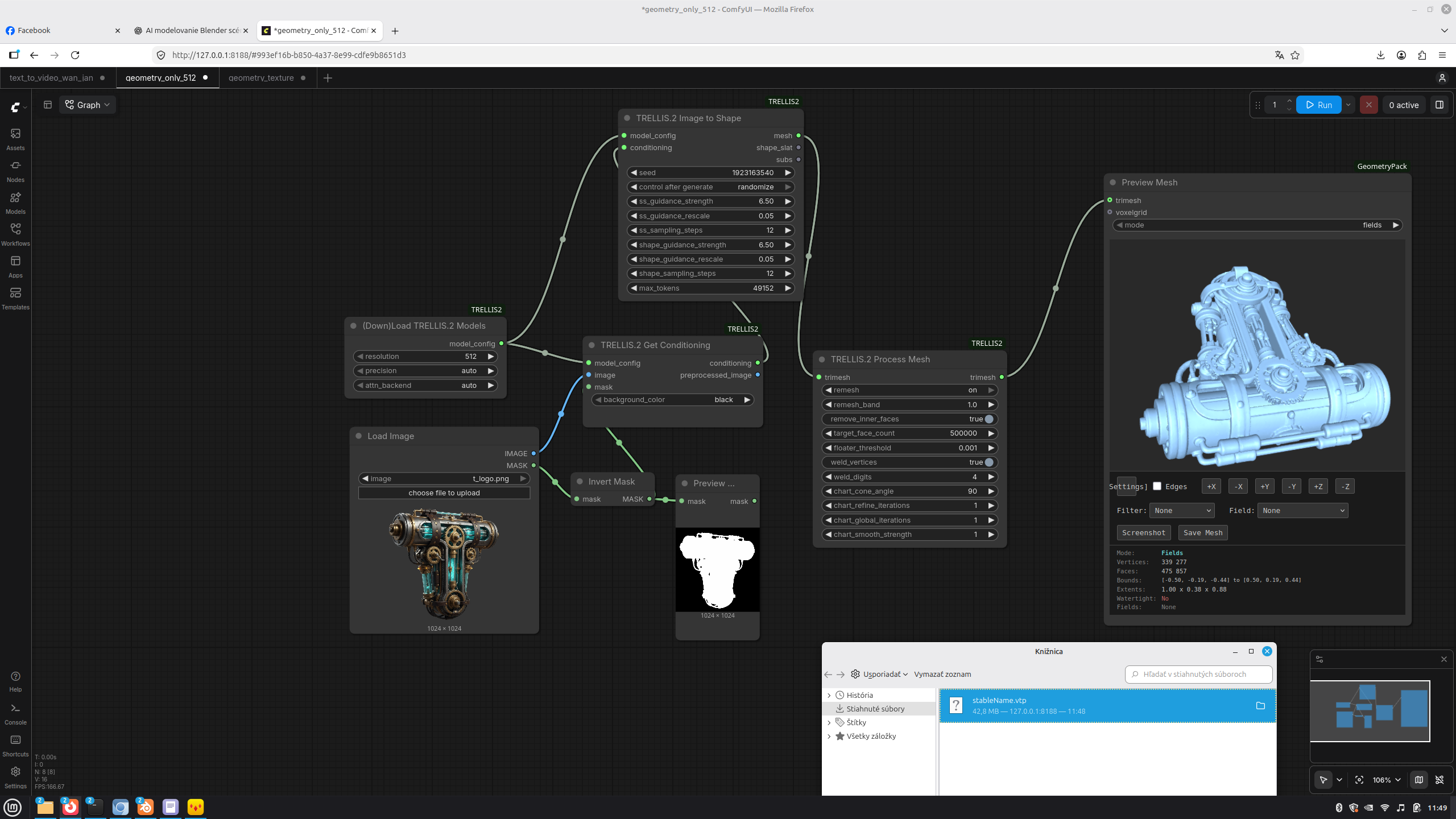Open the Graph mode dropdown

click(87, 105)
